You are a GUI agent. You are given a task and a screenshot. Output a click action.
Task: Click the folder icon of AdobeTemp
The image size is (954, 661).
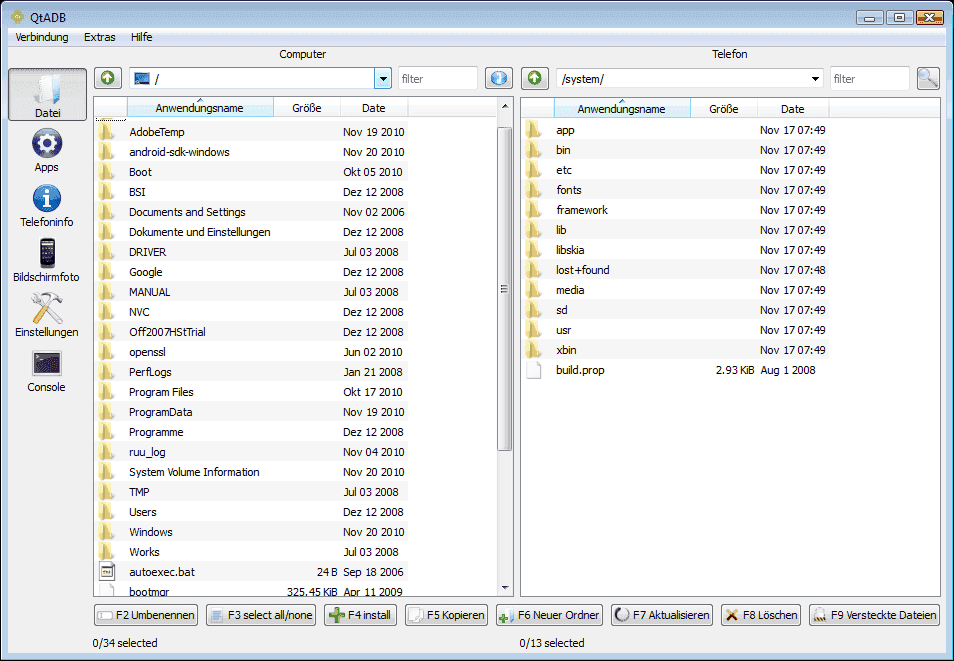coord(107,131)
